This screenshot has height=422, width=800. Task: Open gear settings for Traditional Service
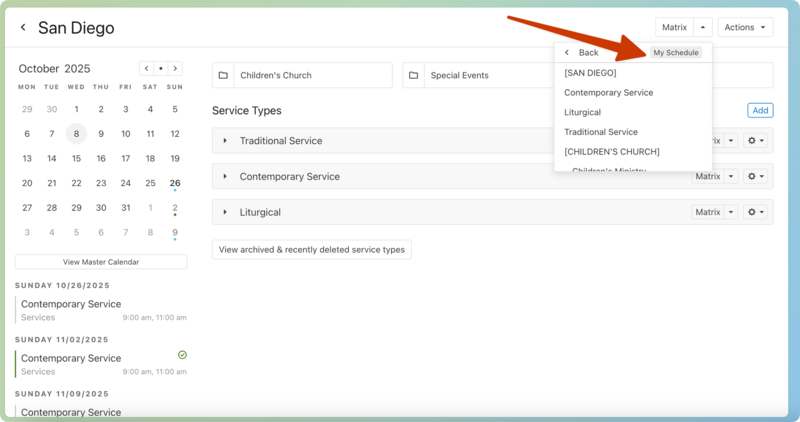[x=756, y=141]
